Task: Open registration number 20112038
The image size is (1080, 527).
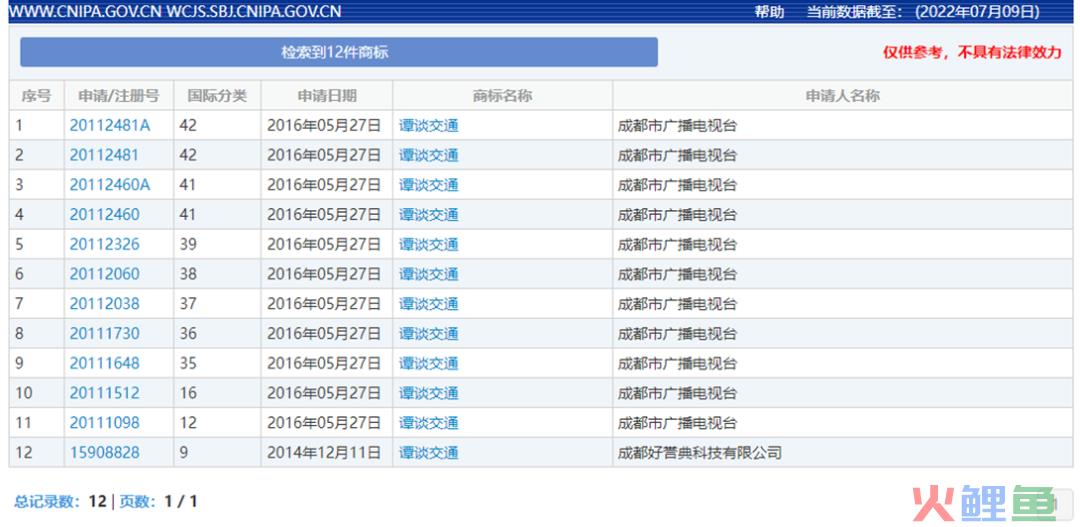Action: pyautogui.click(x=104, y=303)
